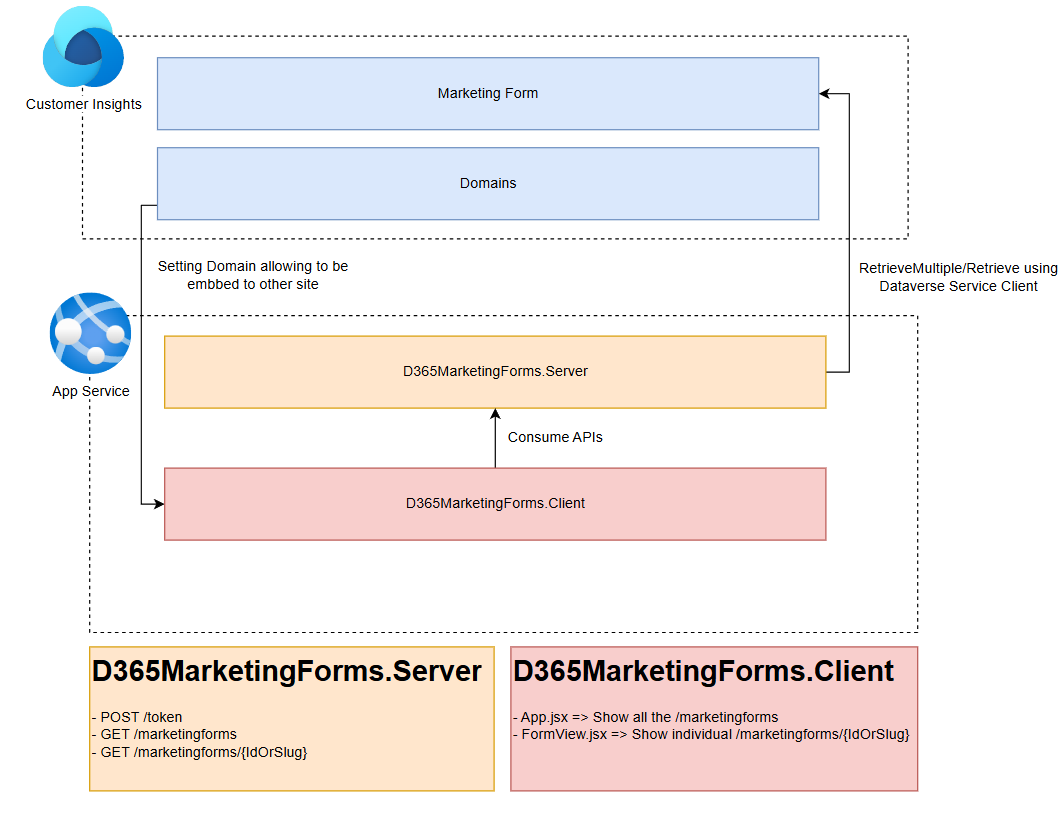Click the Customer Insights icon
Viewport: 1064px width, 826px height.
point(83,47)
